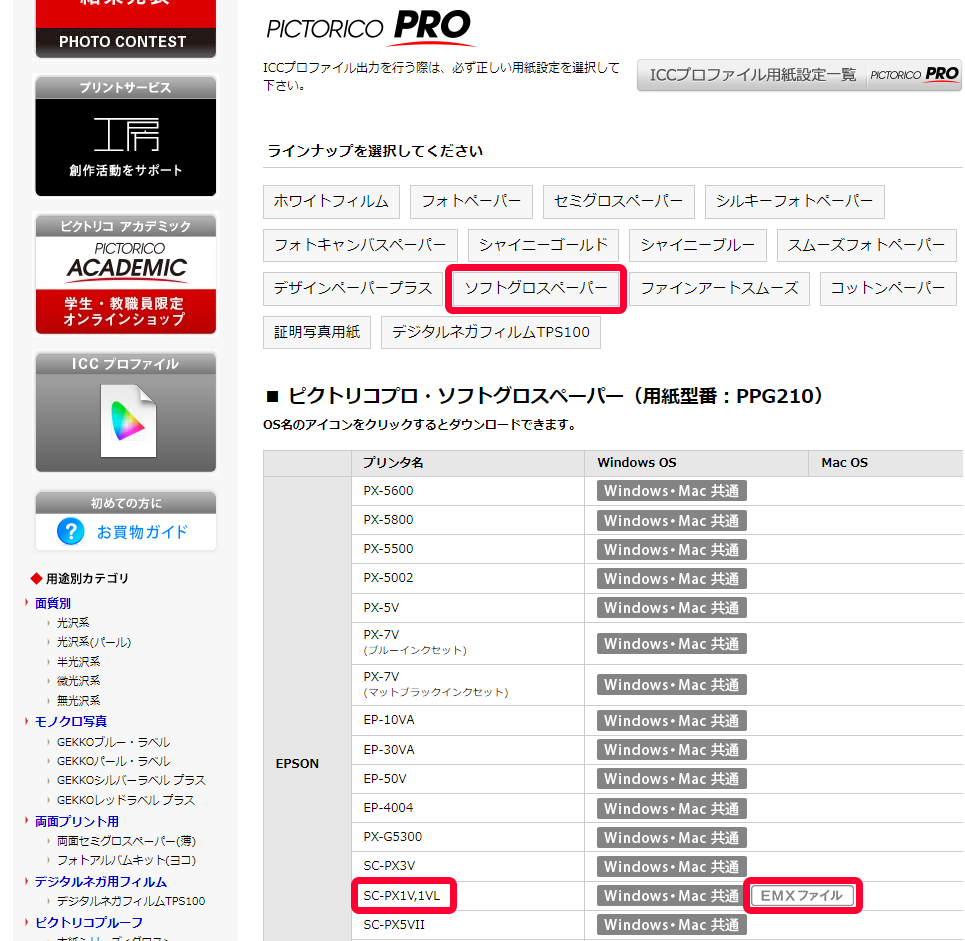Open the Pictorico Academic online shop banner
Image resolution: width=965 pixels, height=941 pixels.
(x=125, y=273)
